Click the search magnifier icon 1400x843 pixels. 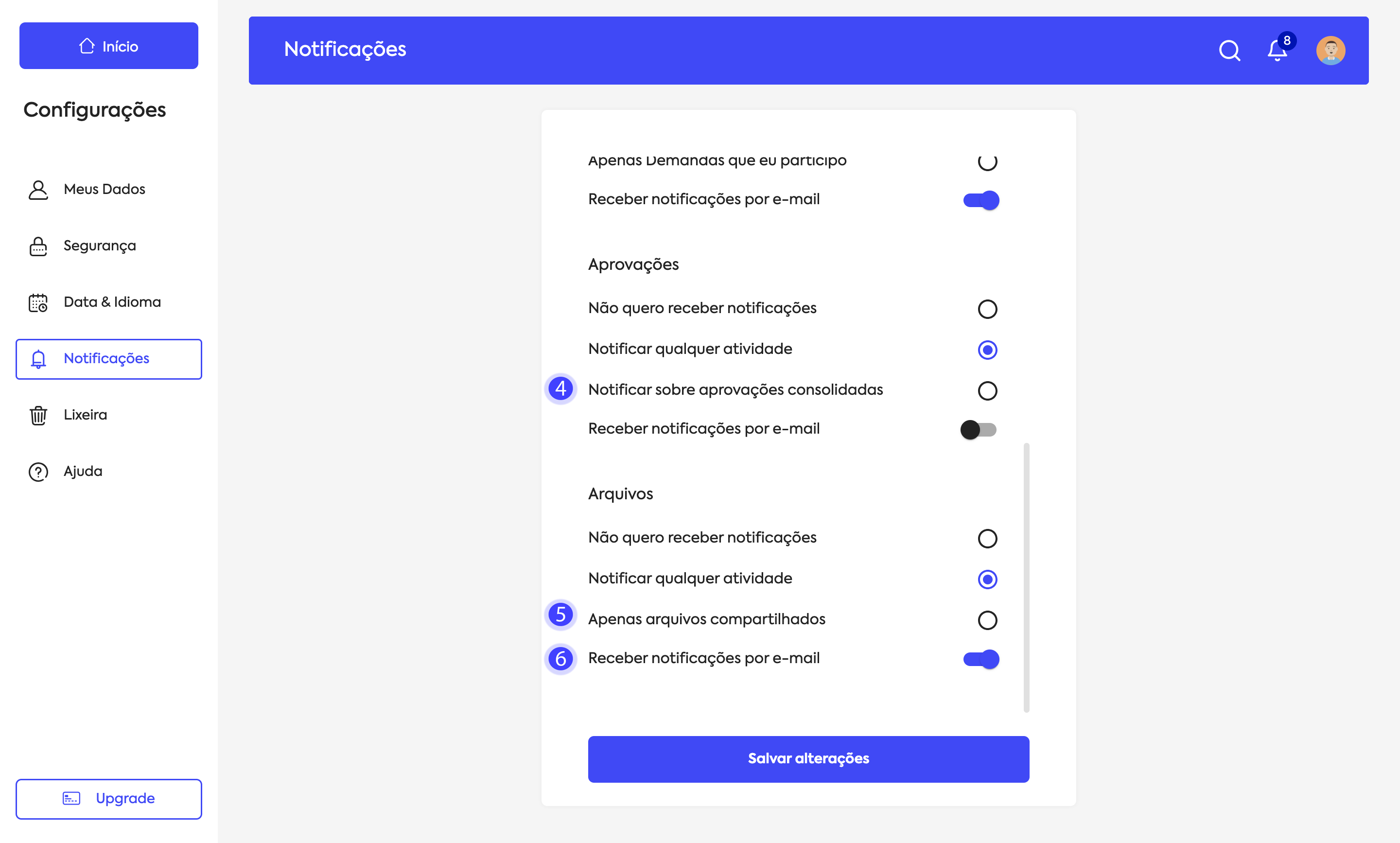[1229, 51]
